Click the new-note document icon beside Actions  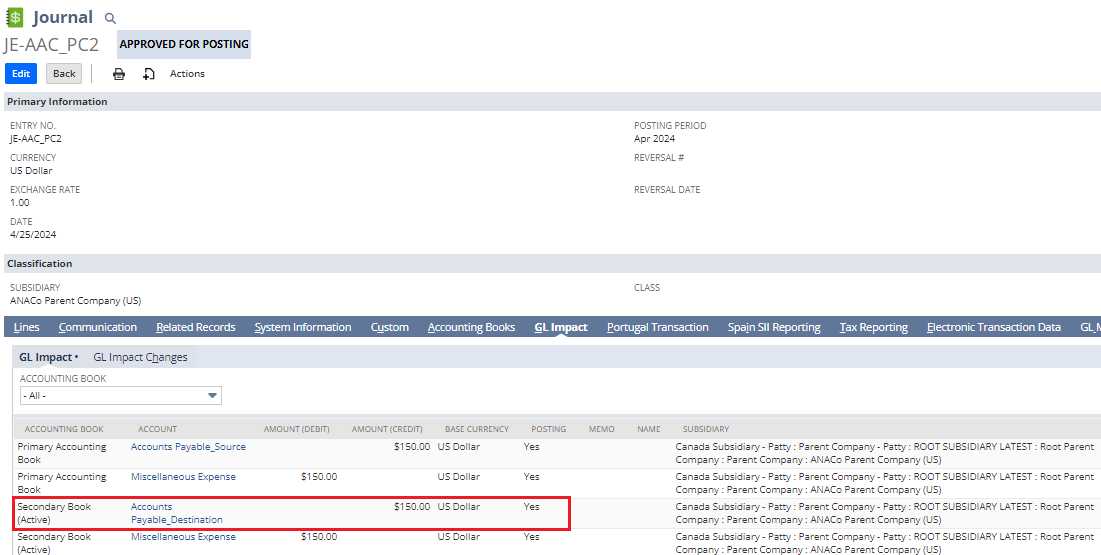[x=149, y=74]
